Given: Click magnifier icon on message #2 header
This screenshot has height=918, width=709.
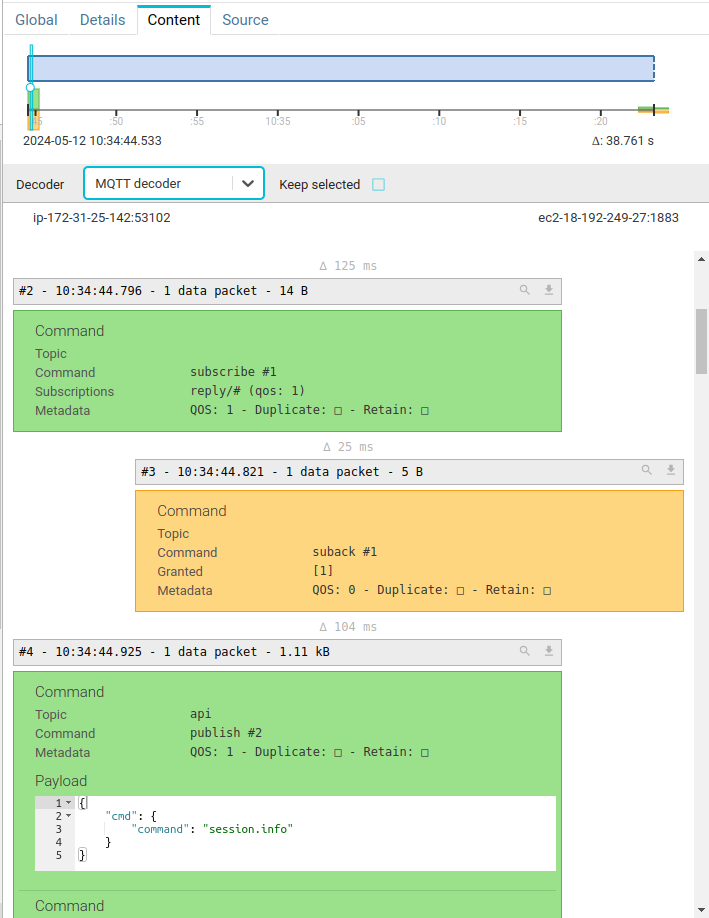Looking at the screenshot, I should [525, 290].
